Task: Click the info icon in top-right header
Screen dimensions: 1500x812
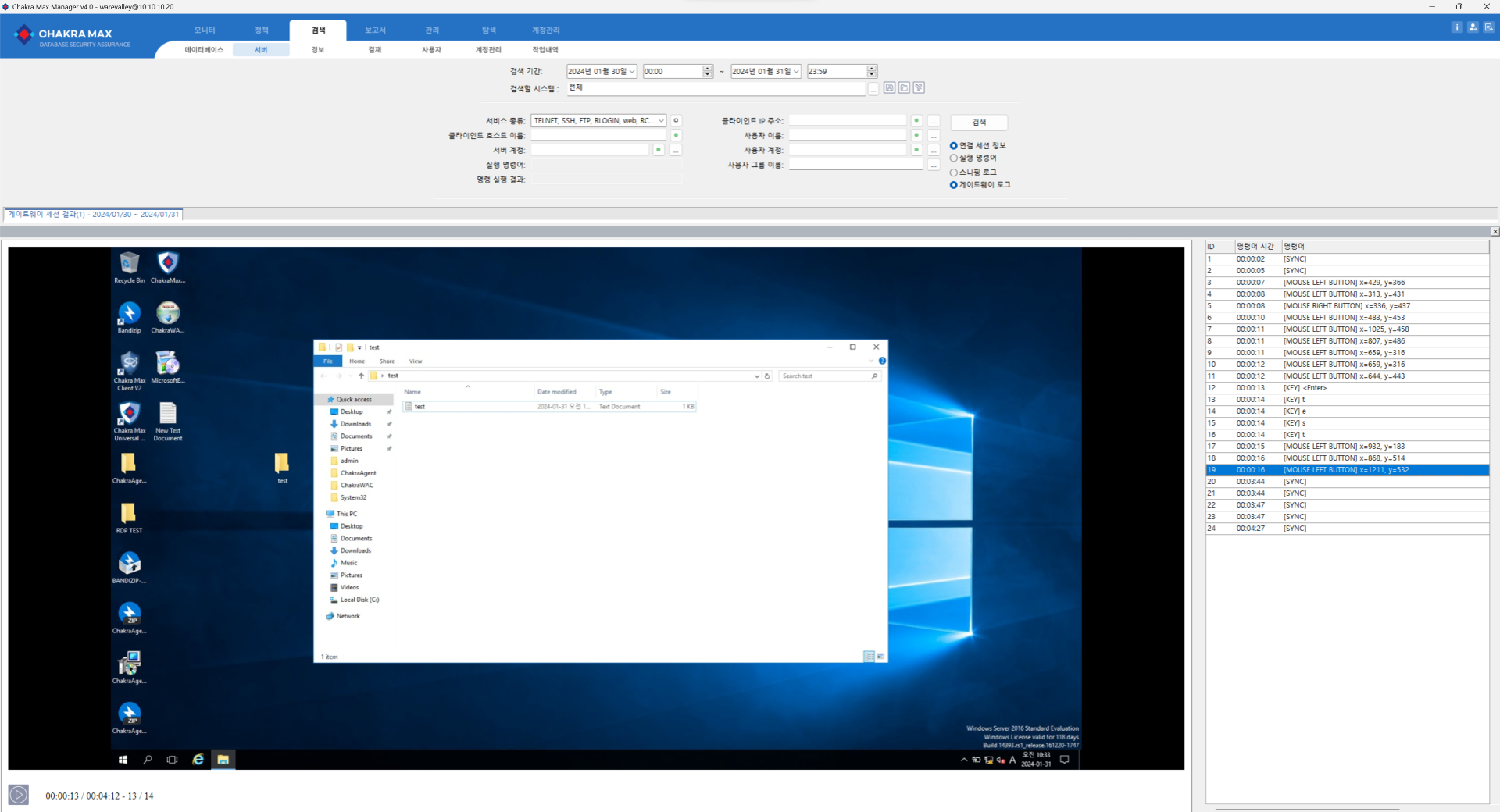Action: [1456, 27]
